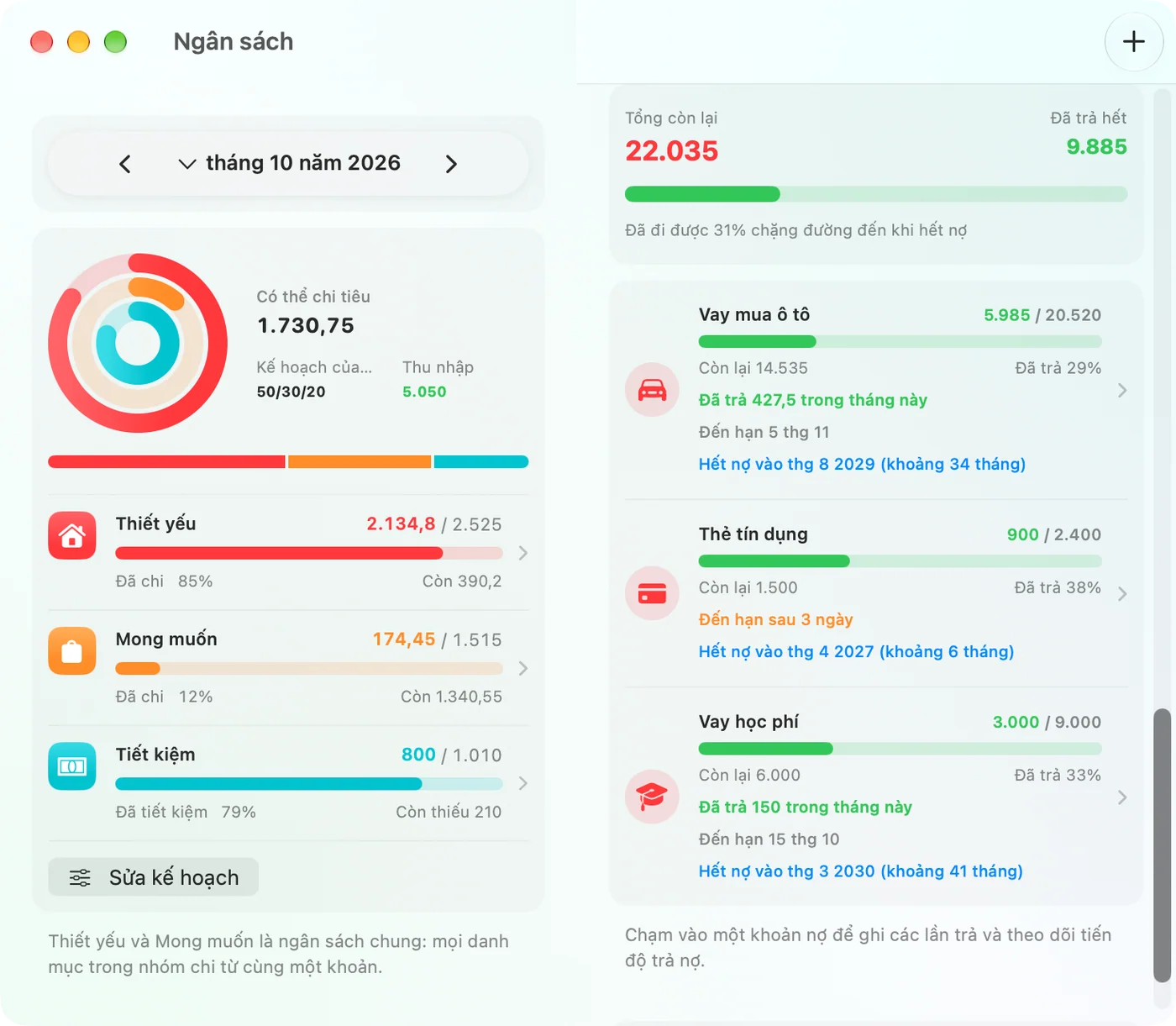
Task: Open Vay mua ô tô details chevron
Action: [1122, 390]
